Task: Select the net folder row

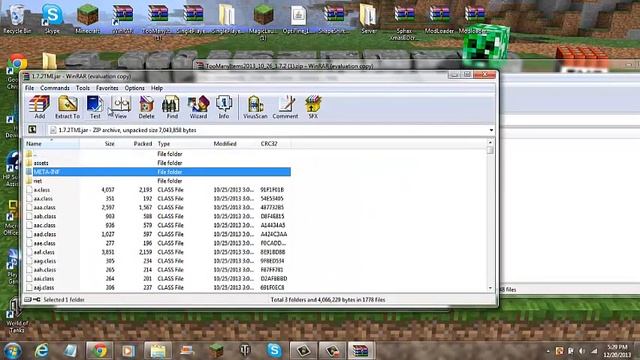Action: pyautogui.click(x=158, y=181)
